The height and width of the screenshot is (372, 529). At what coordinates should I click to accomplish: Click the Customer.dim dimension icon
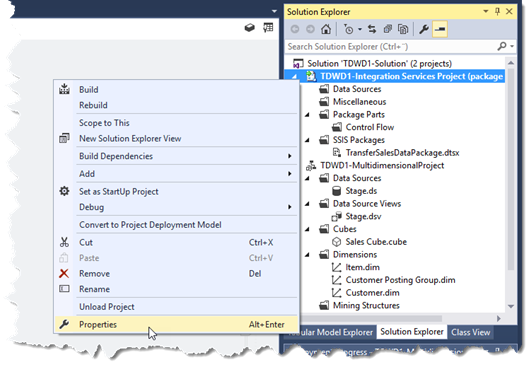click(336, 293)
